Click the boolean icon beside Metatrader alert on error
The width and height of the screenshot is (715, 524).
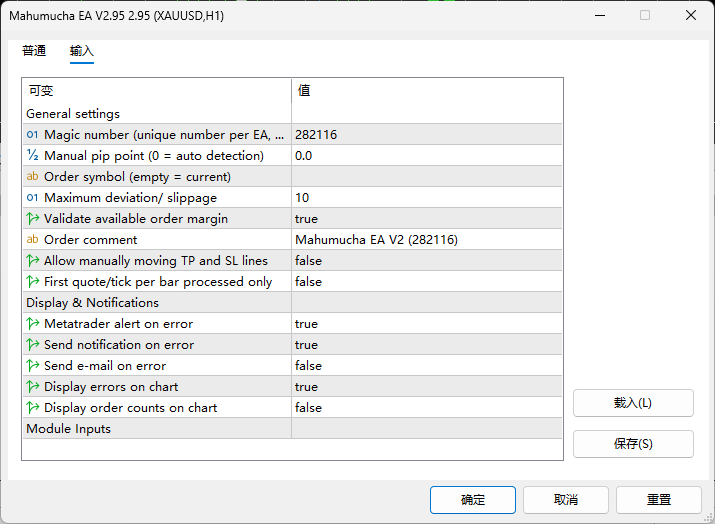32,323
